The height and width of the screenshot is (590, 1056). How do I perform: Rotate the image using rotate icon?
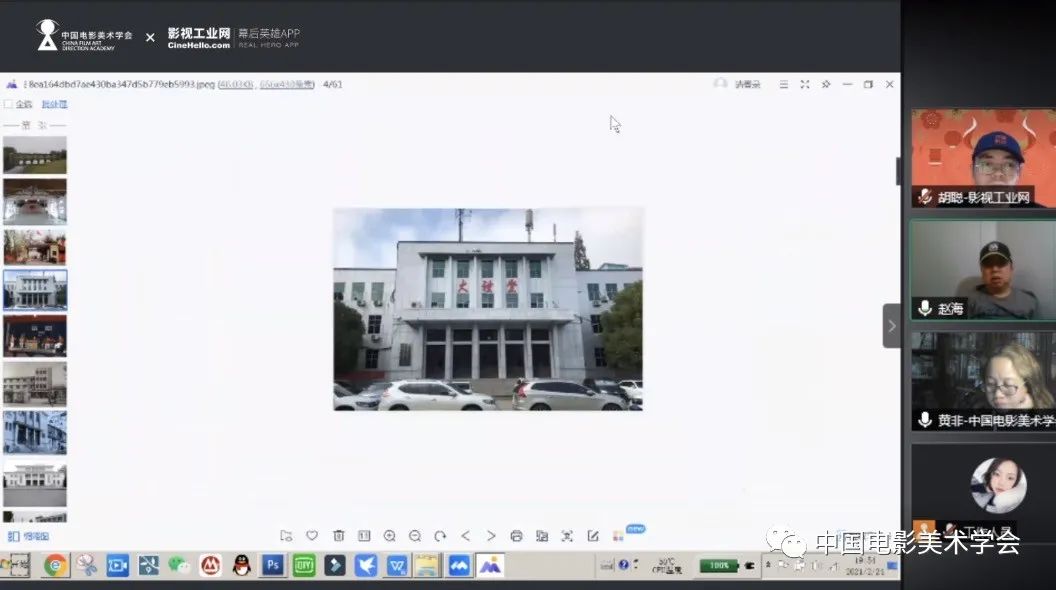pyautogui.click(x=440, y=536)
